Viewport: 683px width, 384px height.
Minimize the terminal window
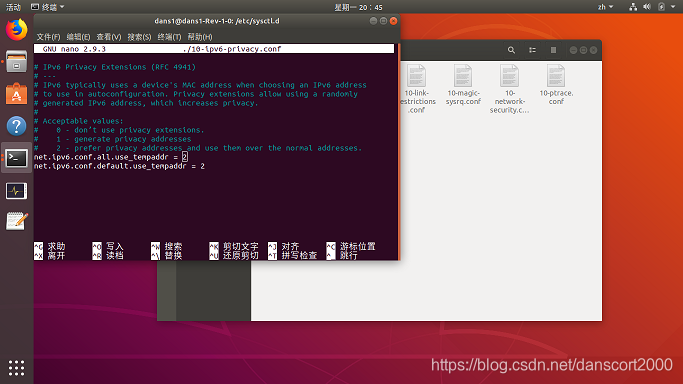click(373, 21)
